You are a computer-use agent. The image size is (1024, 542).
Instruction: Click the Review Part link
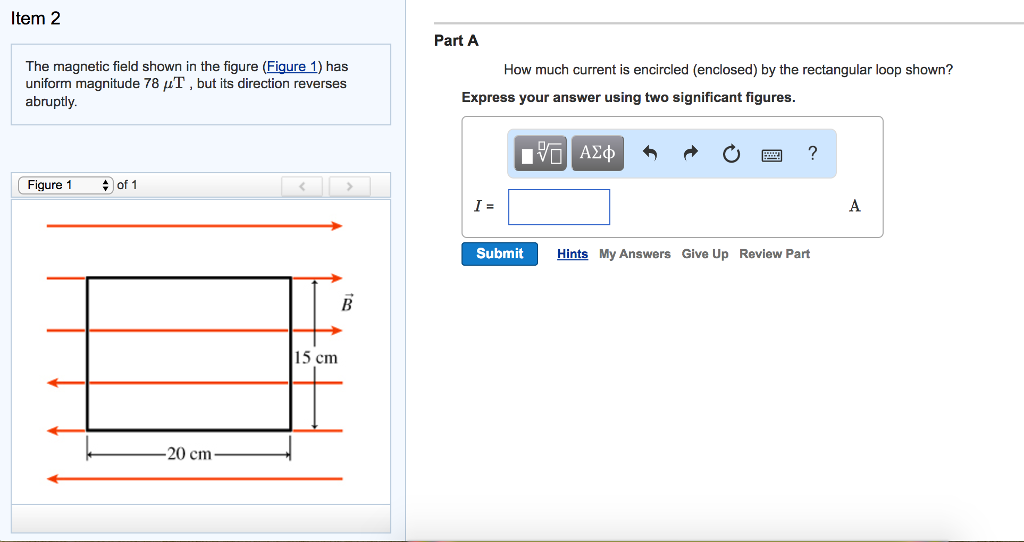coord(775,254)
